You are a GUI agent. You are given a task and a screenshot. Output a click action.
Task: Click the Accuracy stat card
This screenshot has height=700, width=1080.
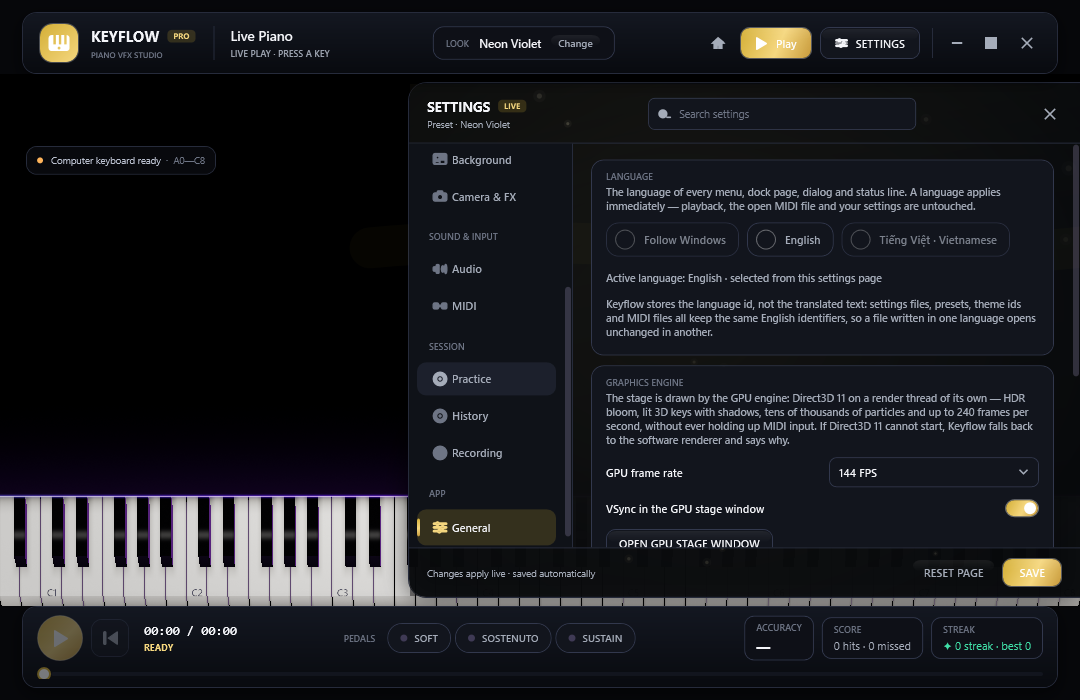pos(779,638)
